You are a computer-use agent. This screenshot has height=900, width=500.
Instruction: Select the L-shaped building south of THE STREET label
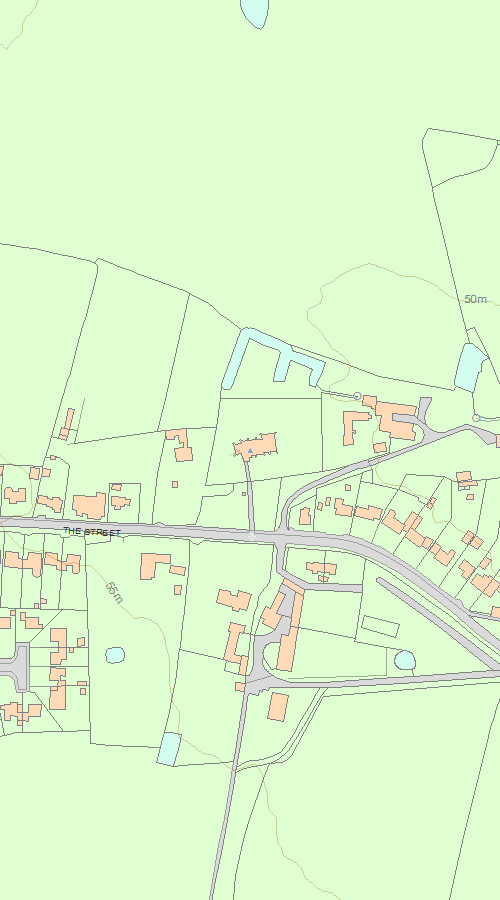click(x=154, y=566)
